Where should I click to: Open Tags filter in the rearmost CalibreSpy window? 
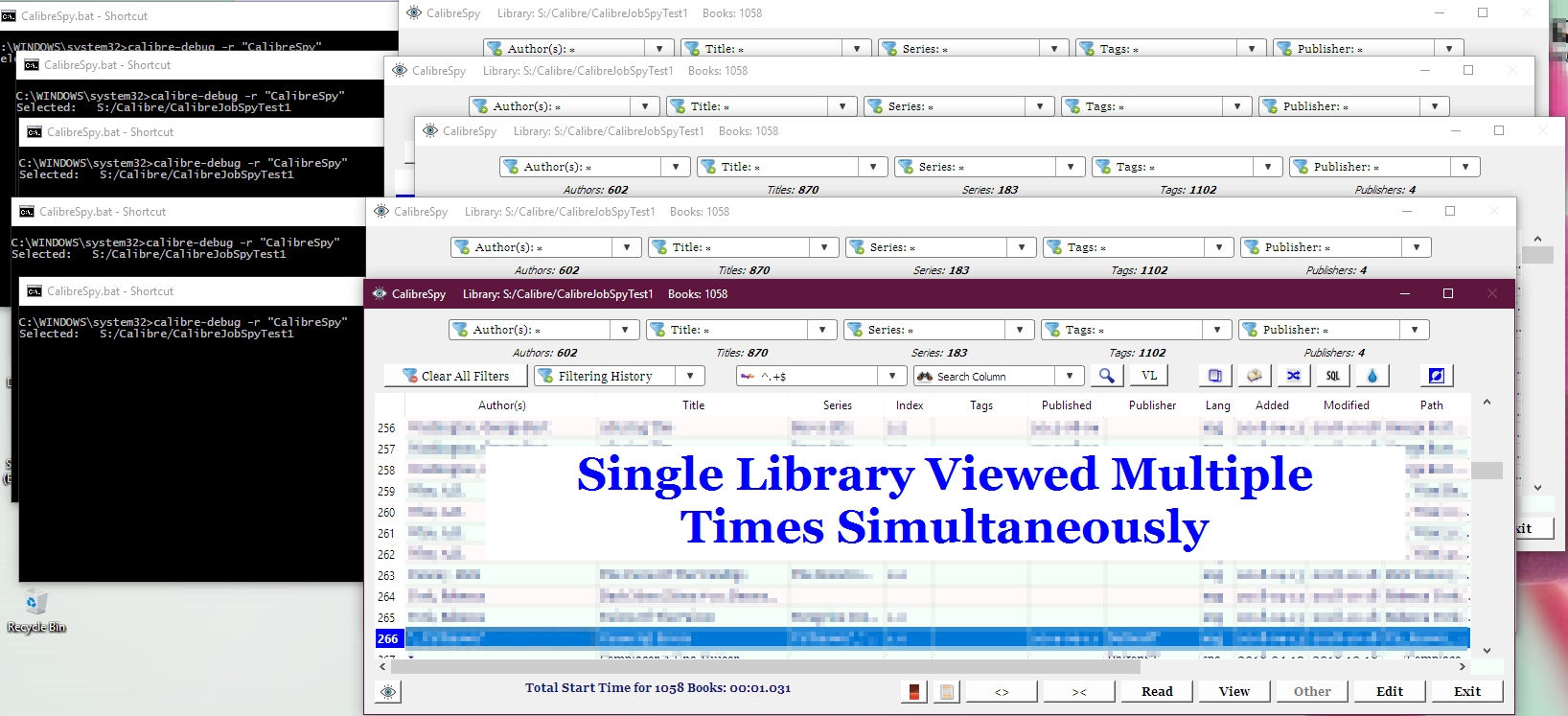[x=1252, y=49]
